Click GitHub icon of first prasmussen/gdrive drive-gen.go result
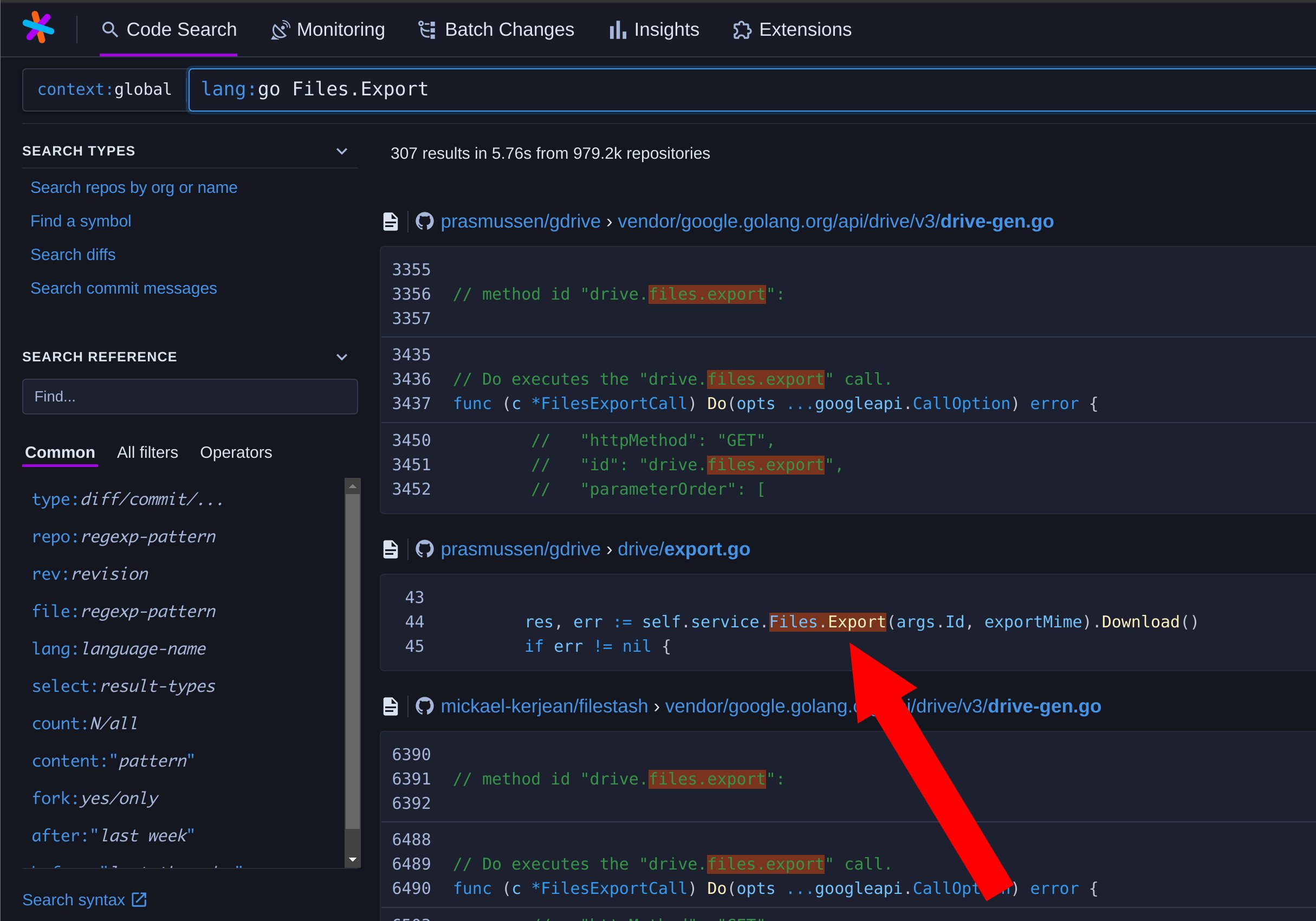 tap(424, 221)
